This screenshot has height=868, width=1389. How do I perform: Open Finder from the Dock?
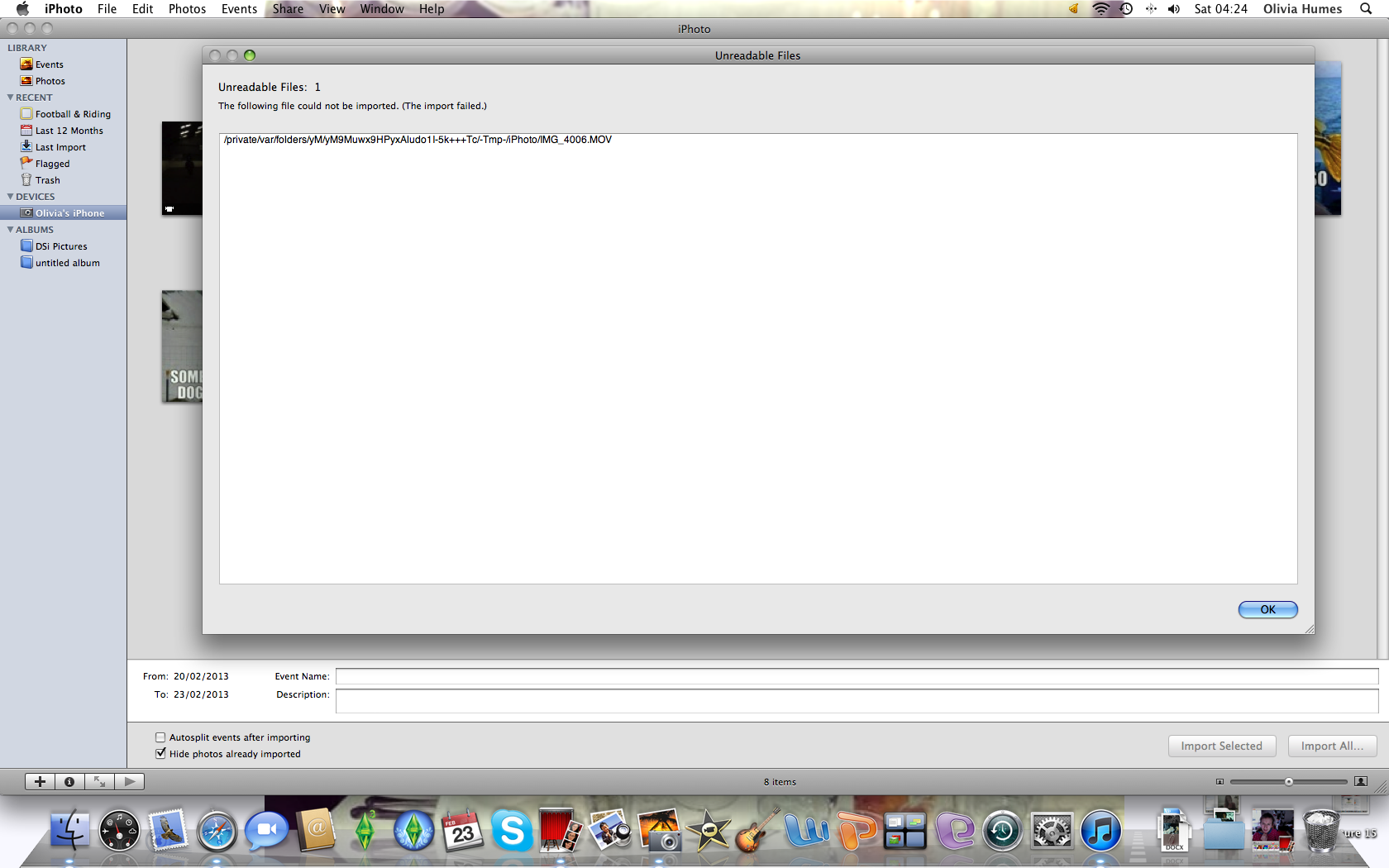pyautogui.click(x=70, y=831)
